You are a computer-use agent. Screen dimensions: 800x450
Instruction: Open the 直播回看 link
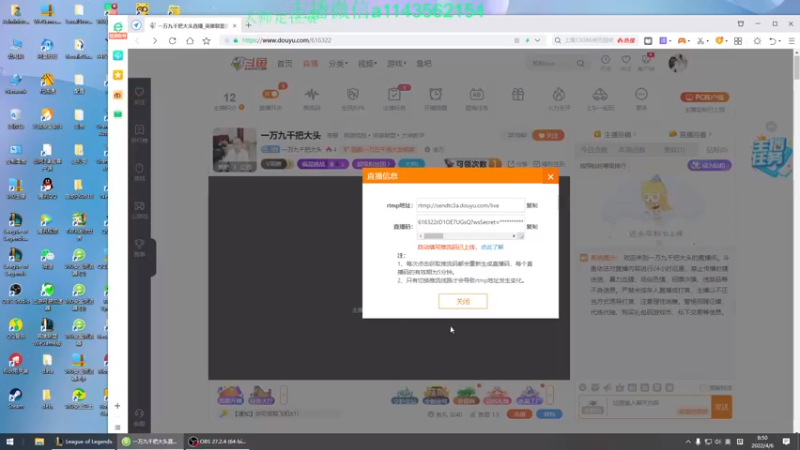click(x=690, y=135)
